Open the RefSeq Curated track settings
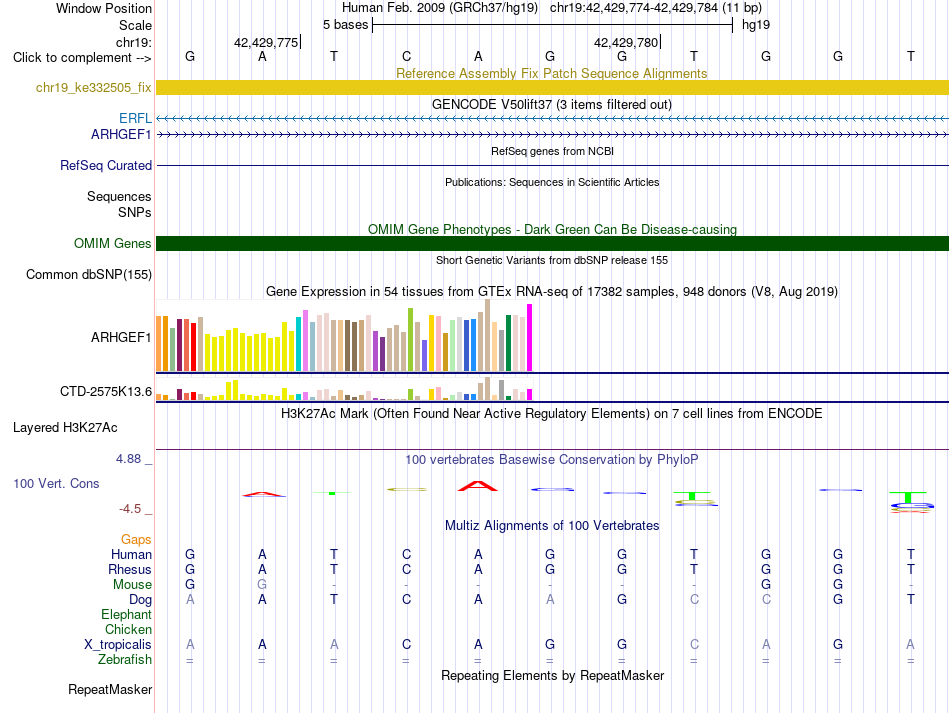 click(x=105, y=165)
